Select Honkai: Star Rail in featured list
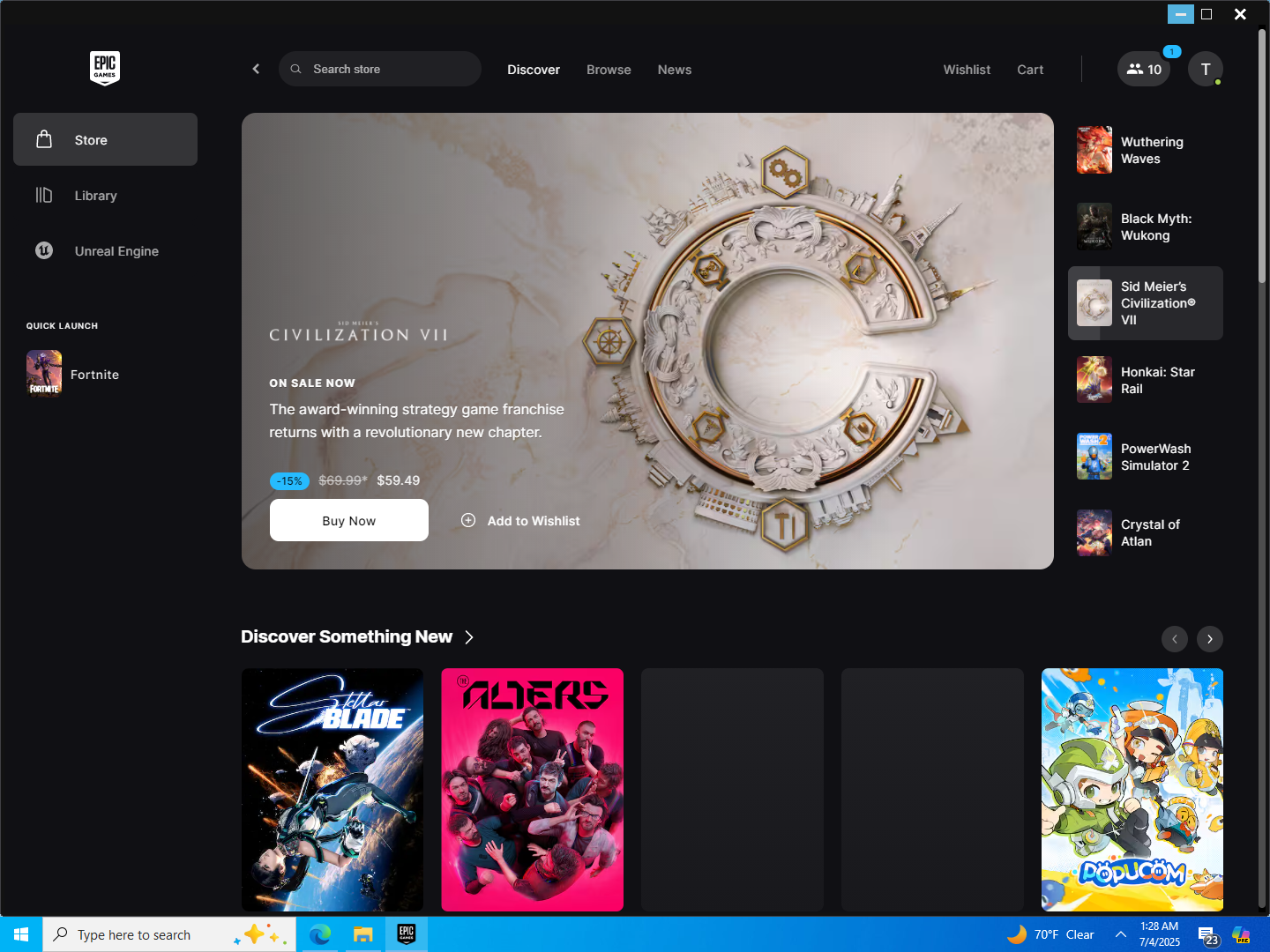This screenshot has height=952, width=1270. pos(1146,380)
